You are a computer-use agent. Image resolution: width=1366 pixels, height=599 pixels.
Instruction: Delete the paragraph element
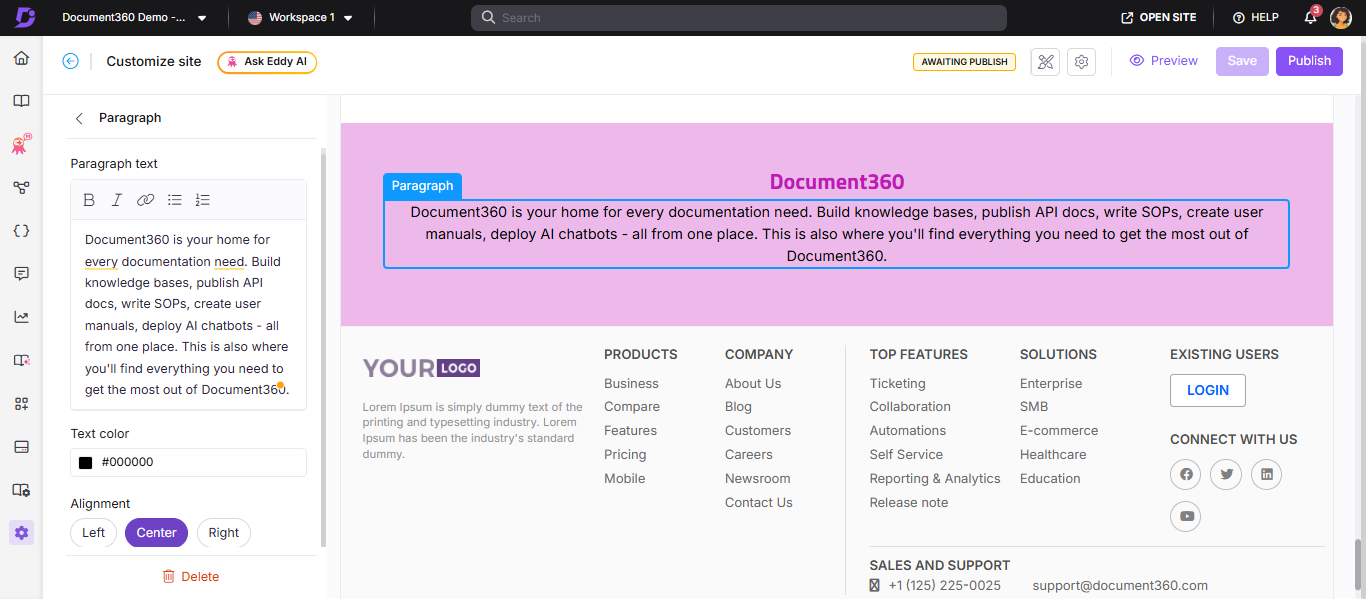coord(190,577)
